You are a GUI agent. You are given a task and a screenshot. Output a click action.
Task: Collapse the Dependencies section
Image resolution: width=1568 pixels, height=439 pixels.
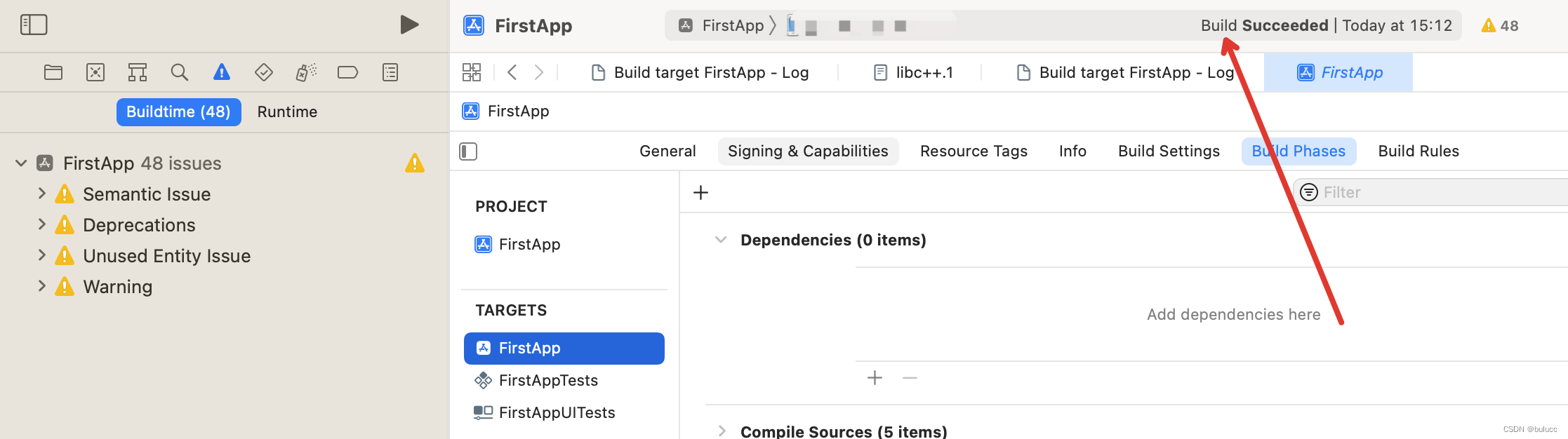(721, 239)
